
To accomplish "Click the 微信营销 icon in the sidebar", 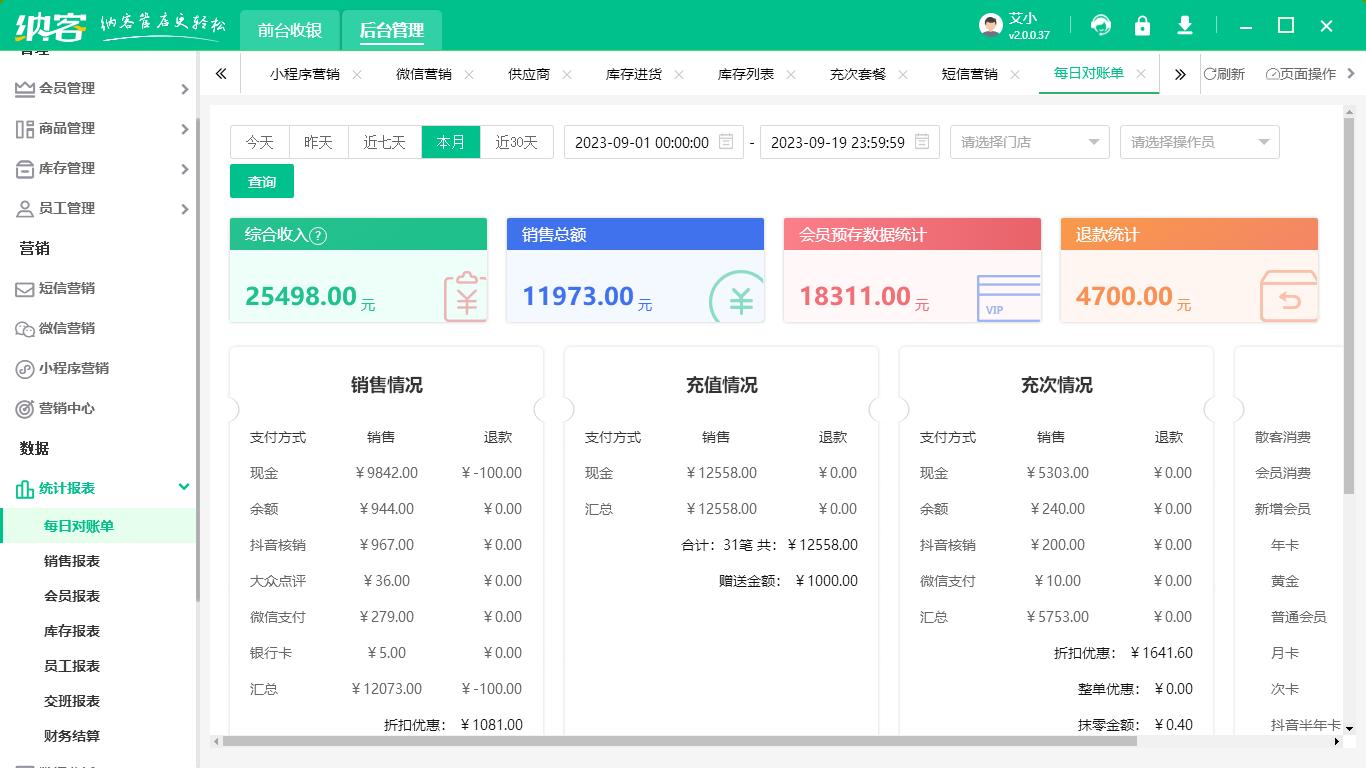I will [25, 328].
